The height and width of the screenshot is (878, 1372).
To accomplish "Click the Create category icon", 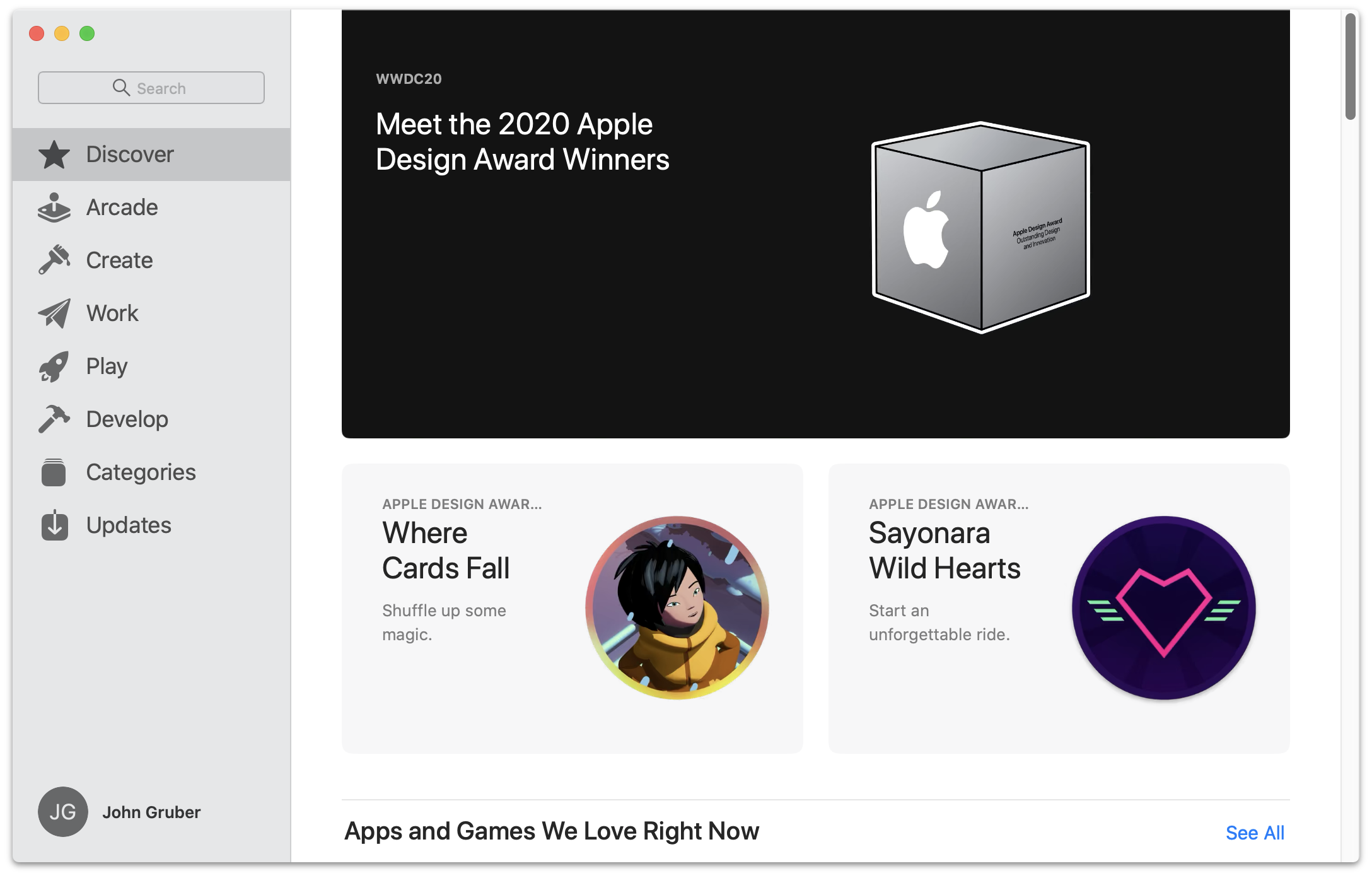I will tap(55, 260).
